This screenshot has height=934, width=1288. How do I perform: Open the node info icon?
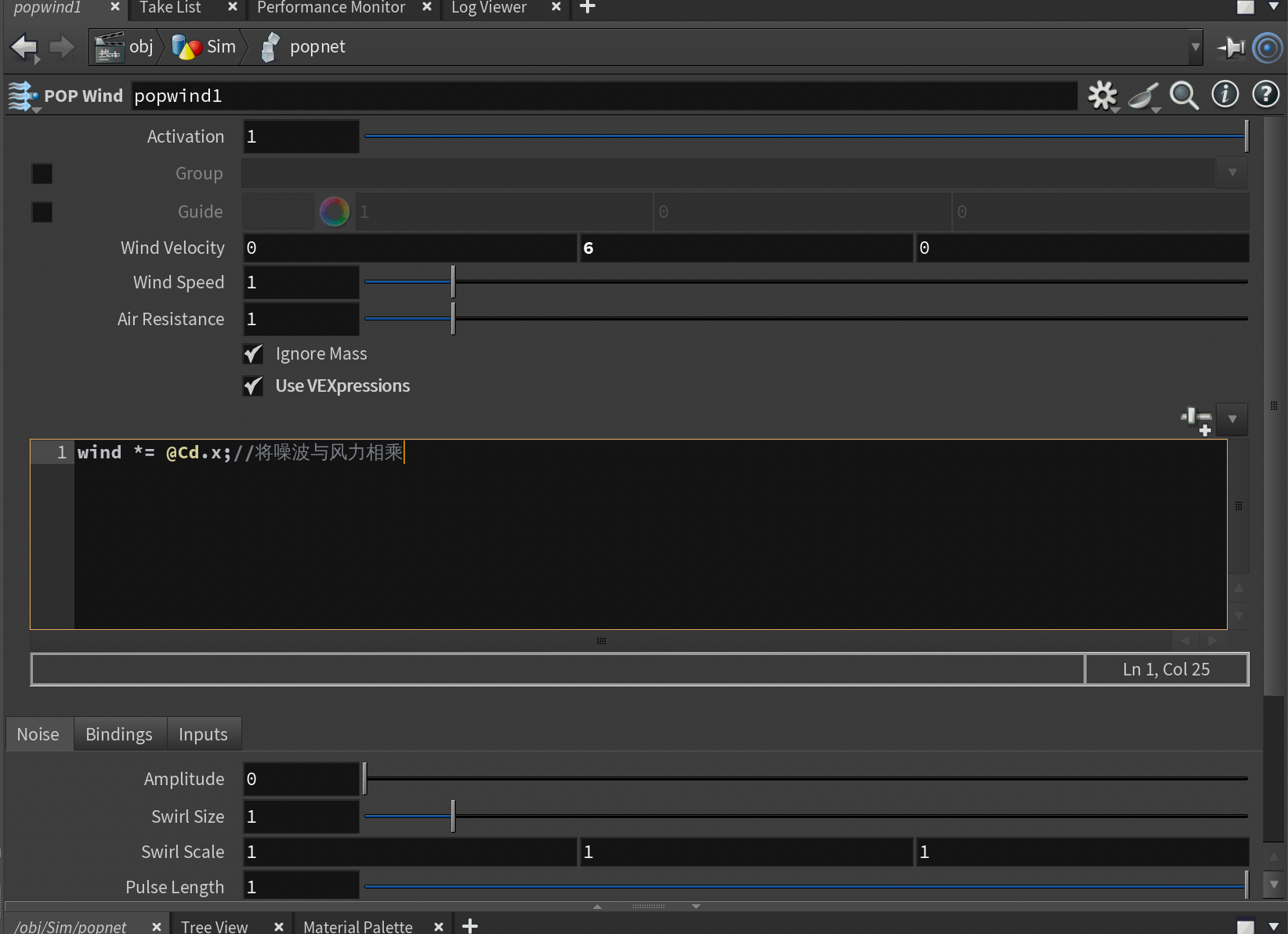point(1225,95)
